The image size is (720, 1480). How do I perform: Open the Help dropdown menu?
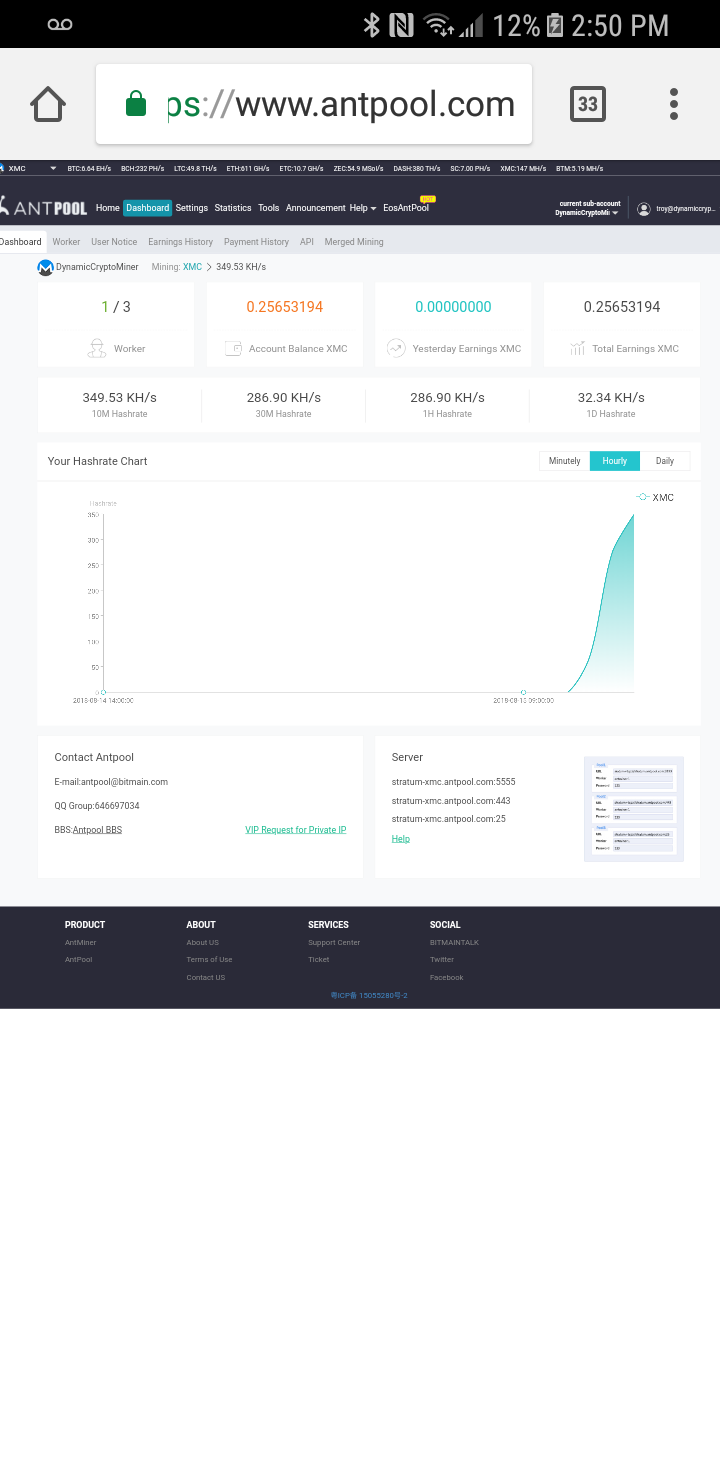(362, 208)
